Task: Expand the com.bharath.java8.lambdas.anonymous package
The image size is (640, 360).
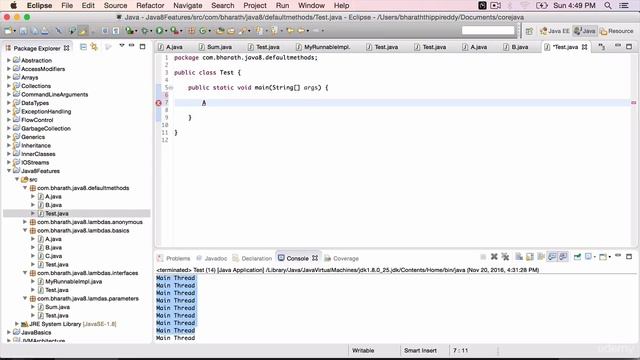Action: pos(25,222)
